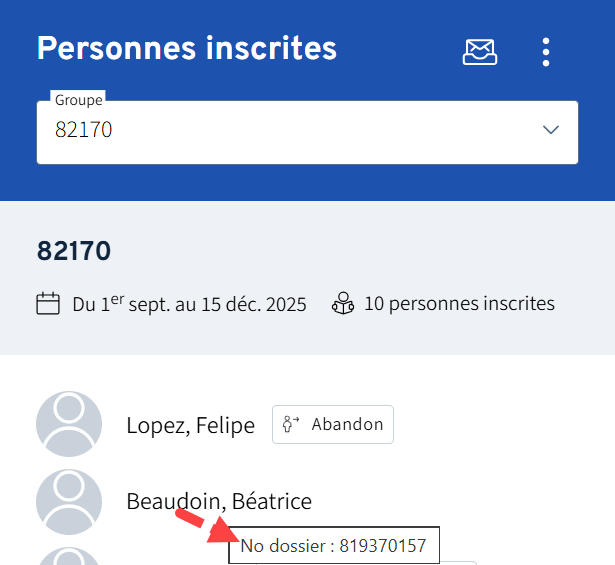Open the envelope message icon in header

click(x=480, y=52)
